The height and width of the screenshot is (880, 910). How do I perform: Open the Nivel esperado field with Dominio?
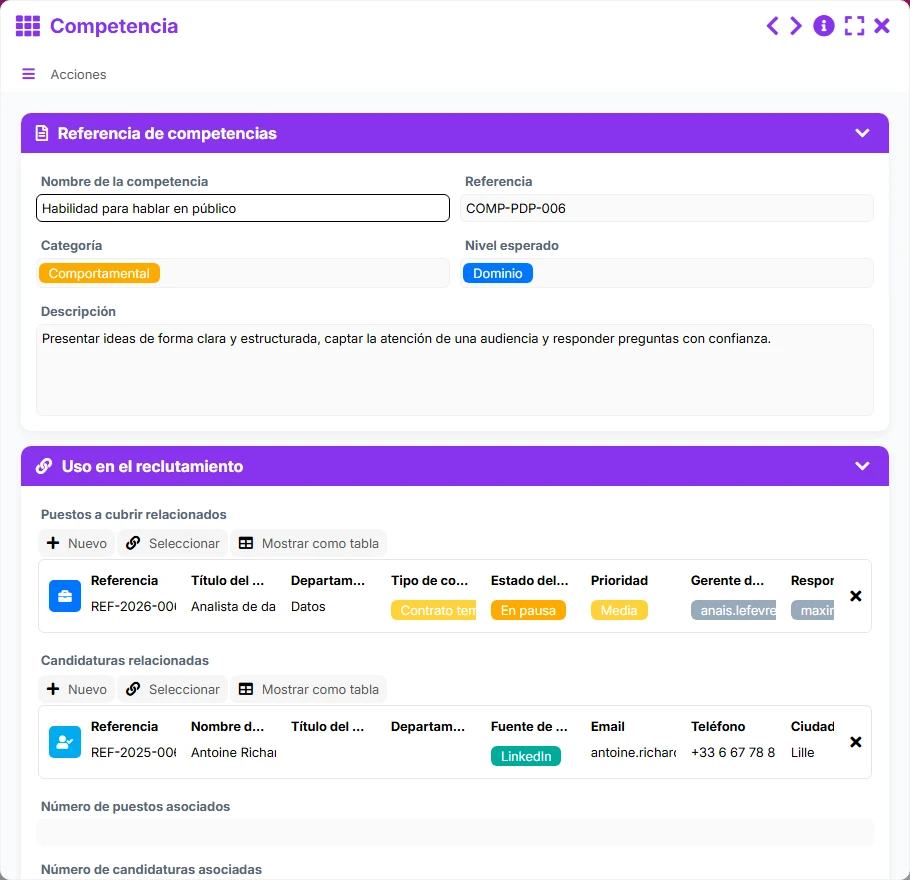[x=667, y=273]
